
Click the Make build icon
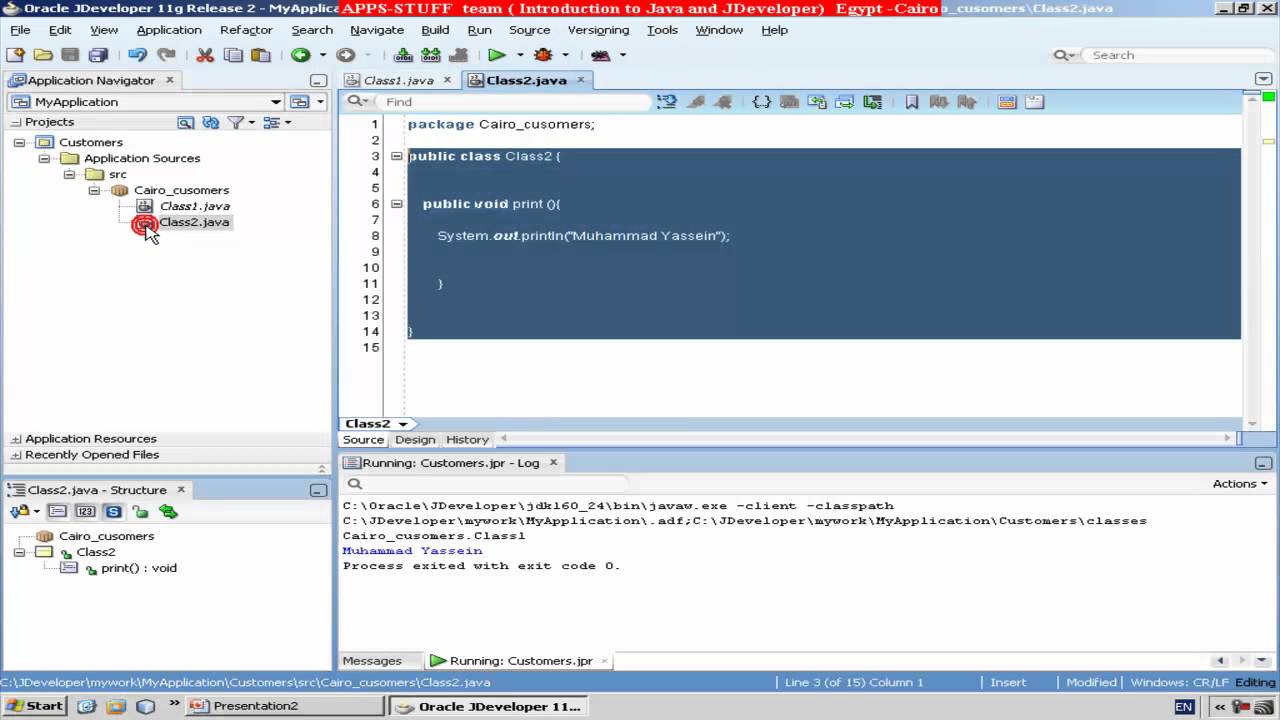[403, 55]
